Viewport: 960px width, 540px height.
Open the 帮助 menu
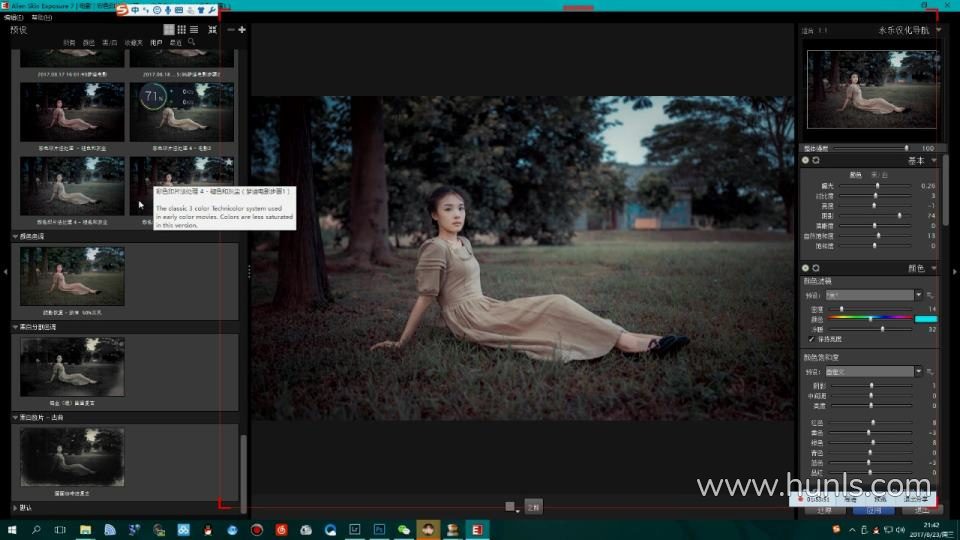tap(42, 18)
